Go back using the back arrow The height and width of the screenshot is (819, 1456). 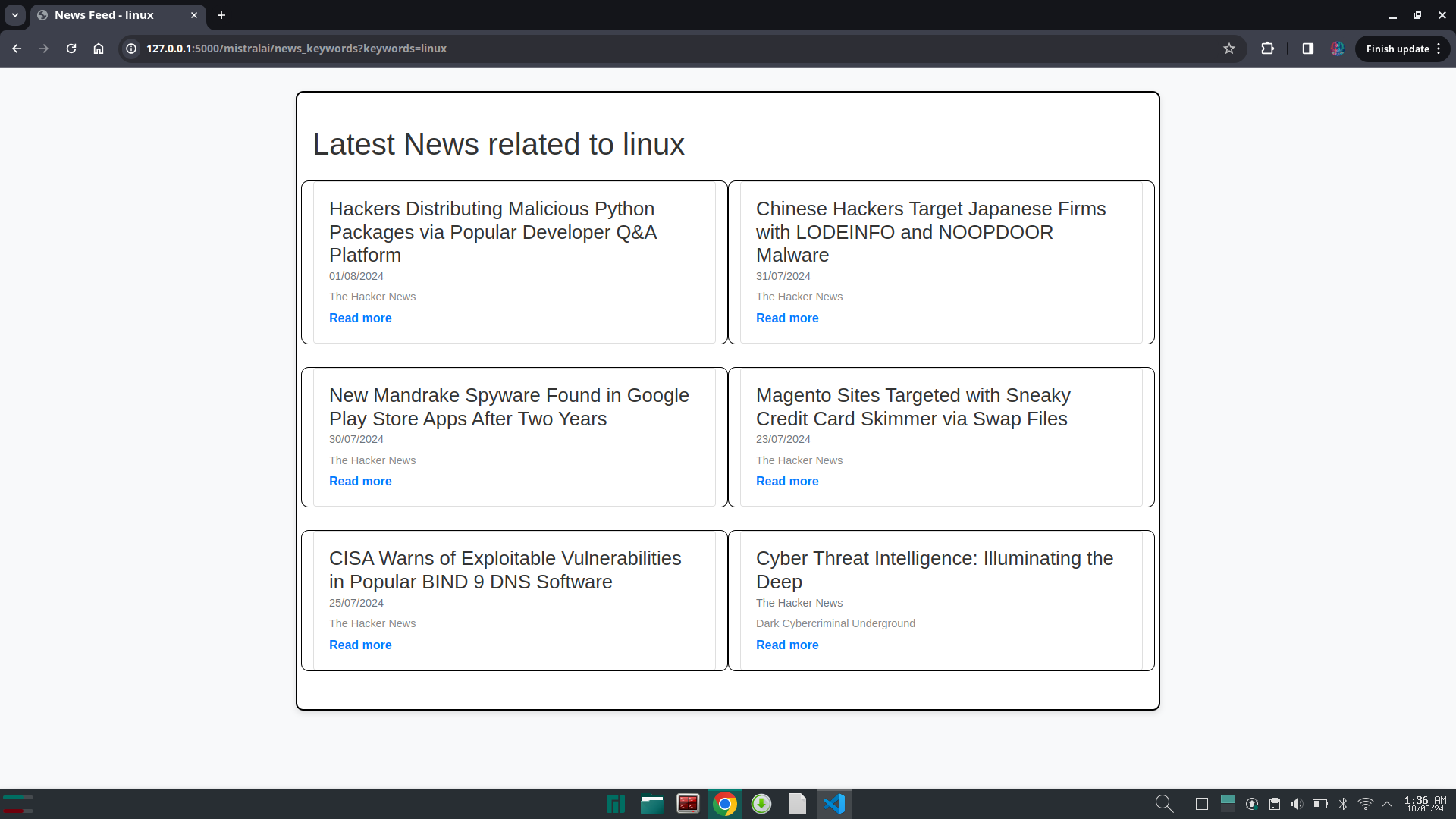coord(17,49)
